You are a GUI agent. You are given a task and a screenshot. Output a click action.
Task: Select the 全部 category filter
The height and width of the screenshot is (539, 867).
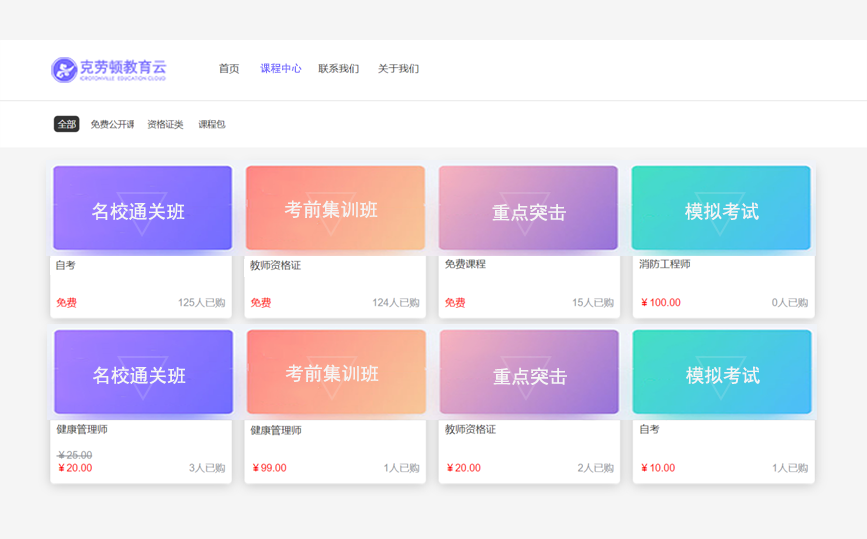point(66,124)
